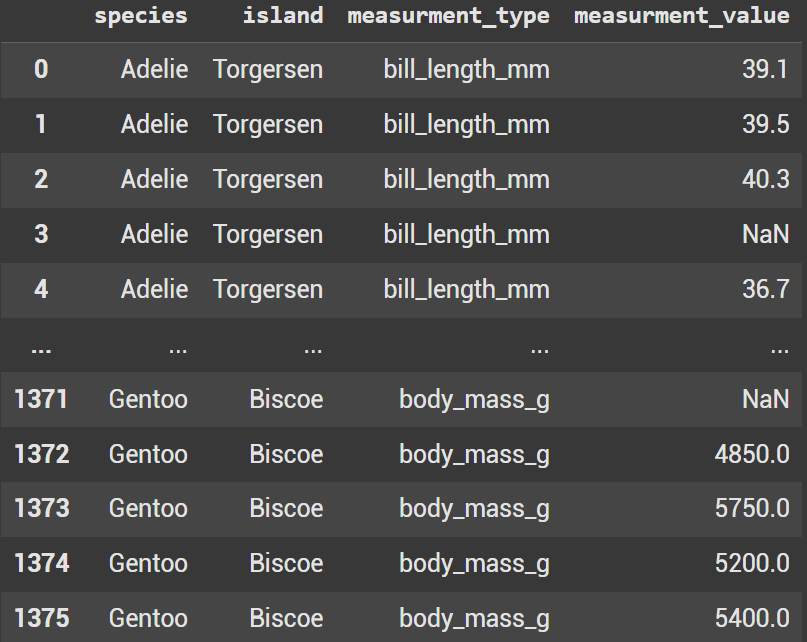This screenshot has width=807, height=642.
Task: Click the Torgersen cell in row 1
Action: pyautogui.click(x=268, y=125)
